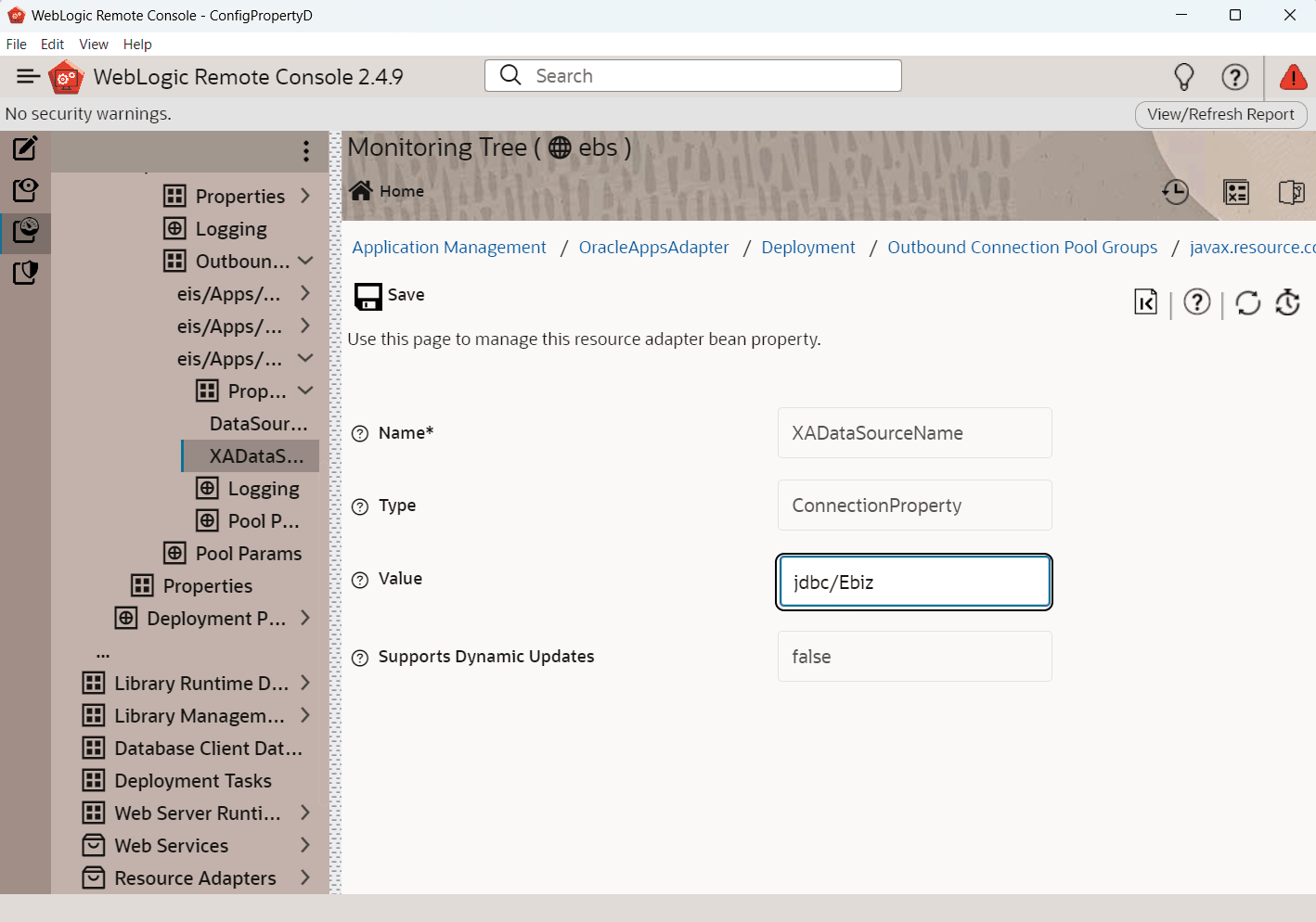Expand the Web Services node
Viewport: 1316px width, 922px height.
305,845
